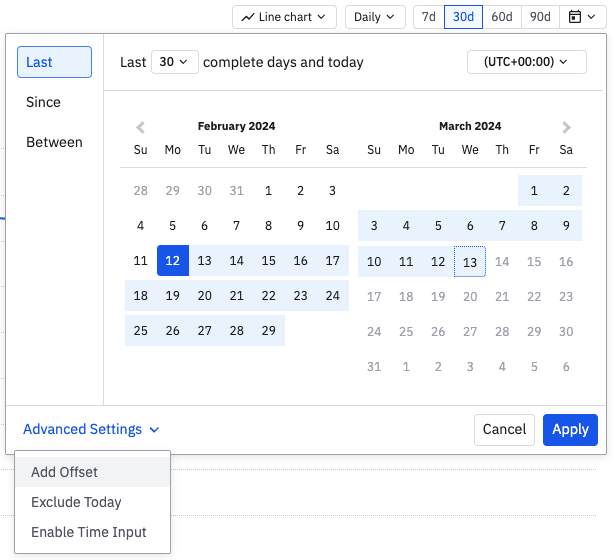Viewport: 614px width, 560px height.
Task: Go to next month arrow
Action: pyautogui.click(x=566, y=127)
